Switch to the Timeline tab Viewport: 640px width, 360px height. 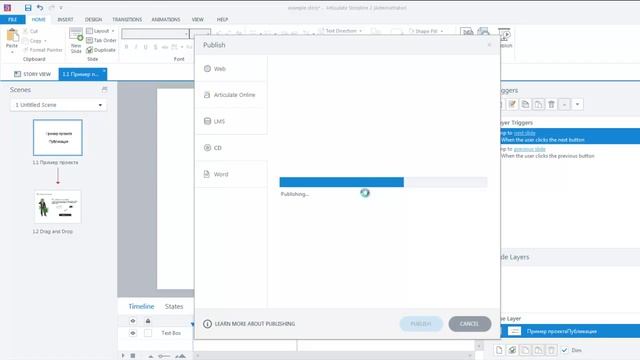pyautogui.click(x=141, y=306)
